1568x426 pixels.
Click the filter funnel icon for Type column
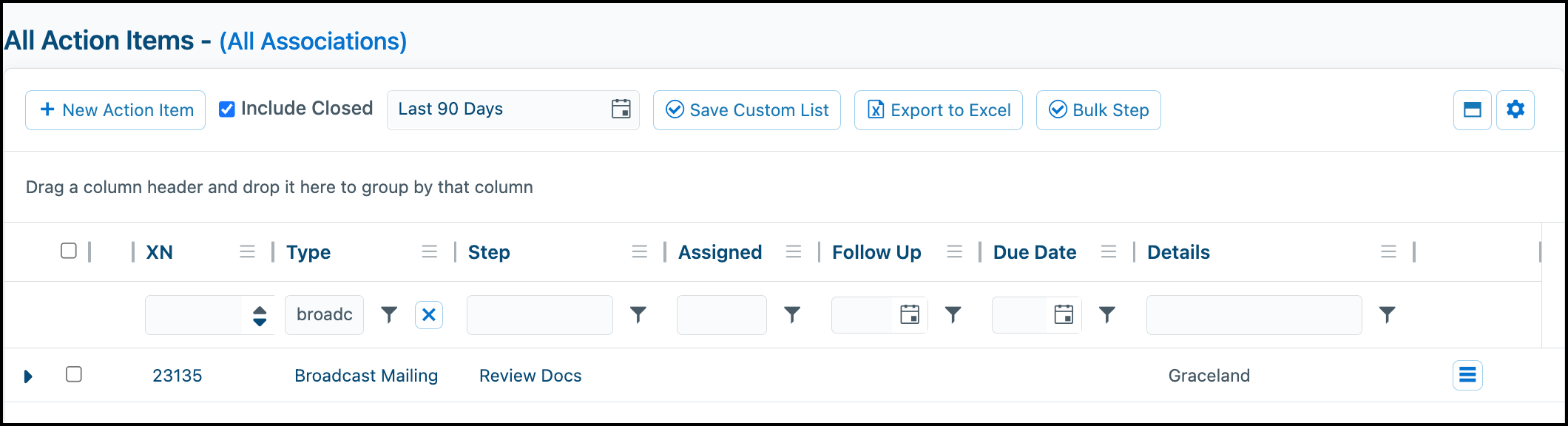tap(389, 315)
